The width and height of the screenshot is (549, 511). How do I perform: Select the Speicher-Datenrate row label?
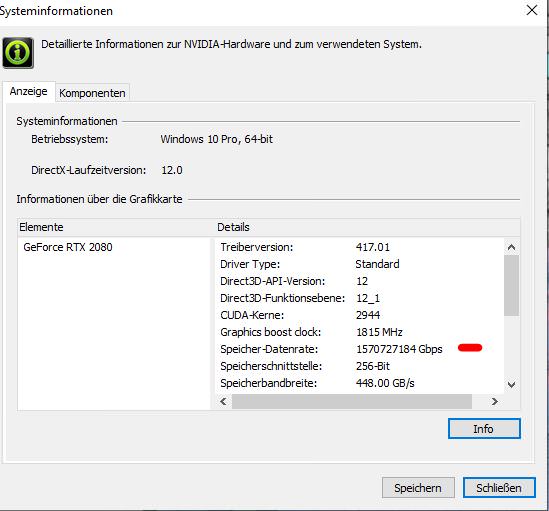point(269,349)
